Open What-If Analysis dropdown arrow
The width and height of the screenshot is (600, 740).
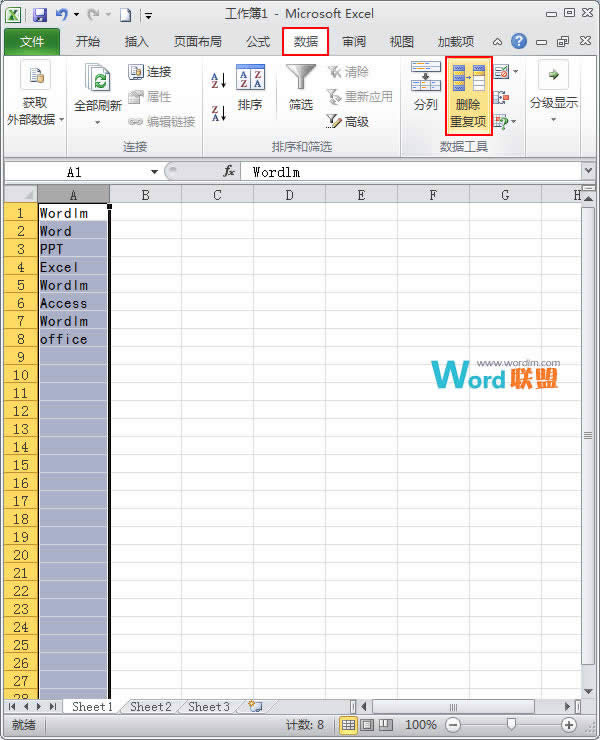[514, 122]
